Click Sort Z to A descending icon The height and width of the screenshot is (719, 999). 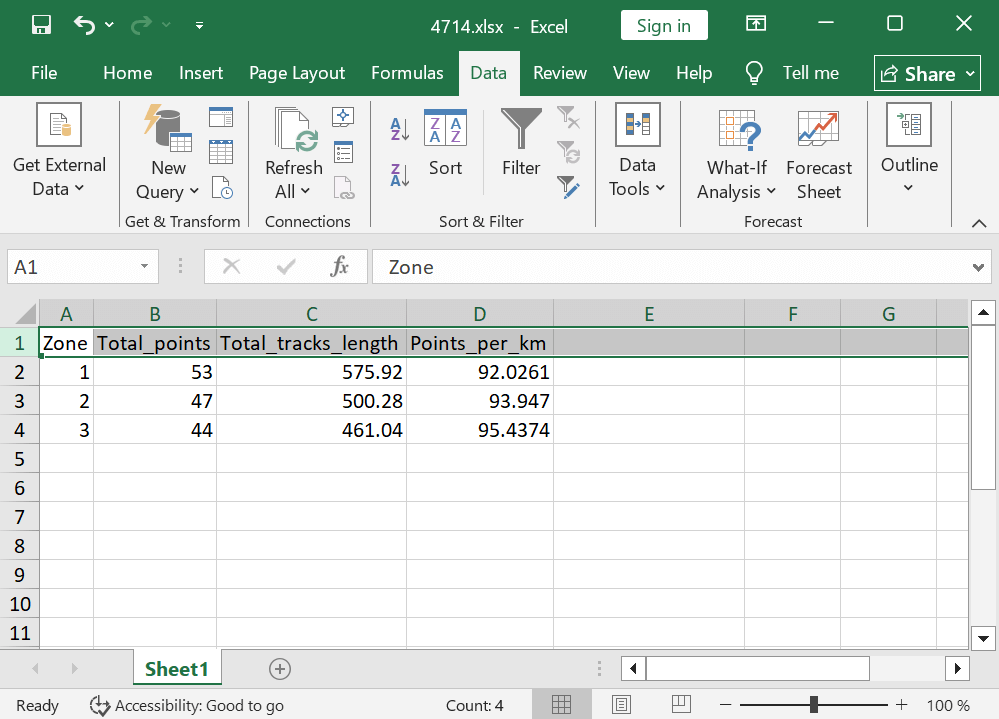[399, 175]
